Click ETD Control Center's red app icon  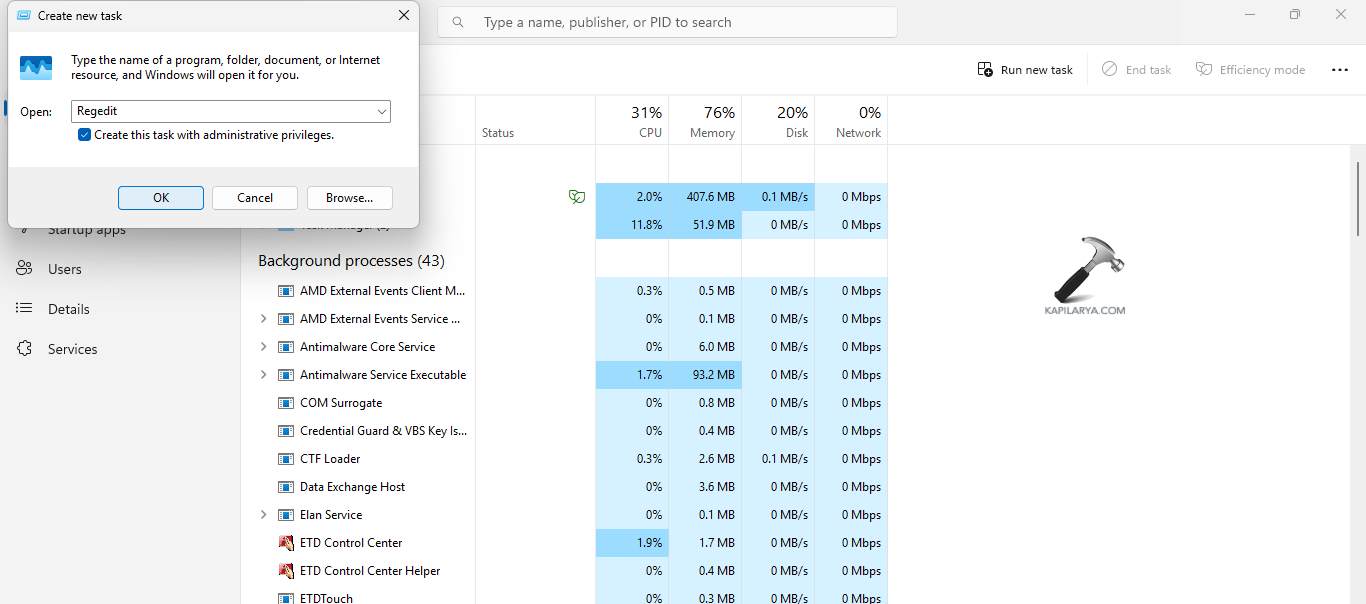285,542
